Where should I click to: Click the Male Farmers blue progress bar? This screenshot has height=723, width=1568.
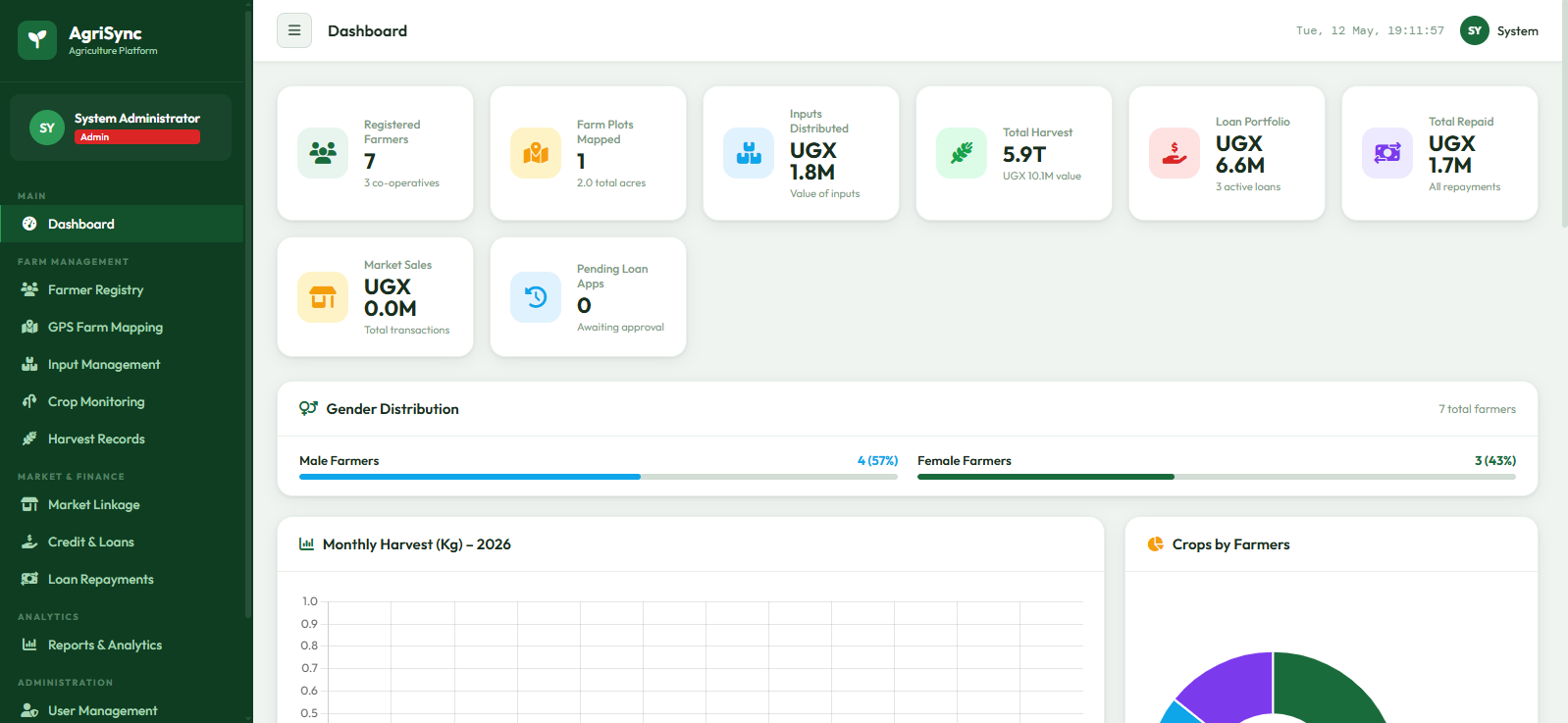click(x=470, y=477)
